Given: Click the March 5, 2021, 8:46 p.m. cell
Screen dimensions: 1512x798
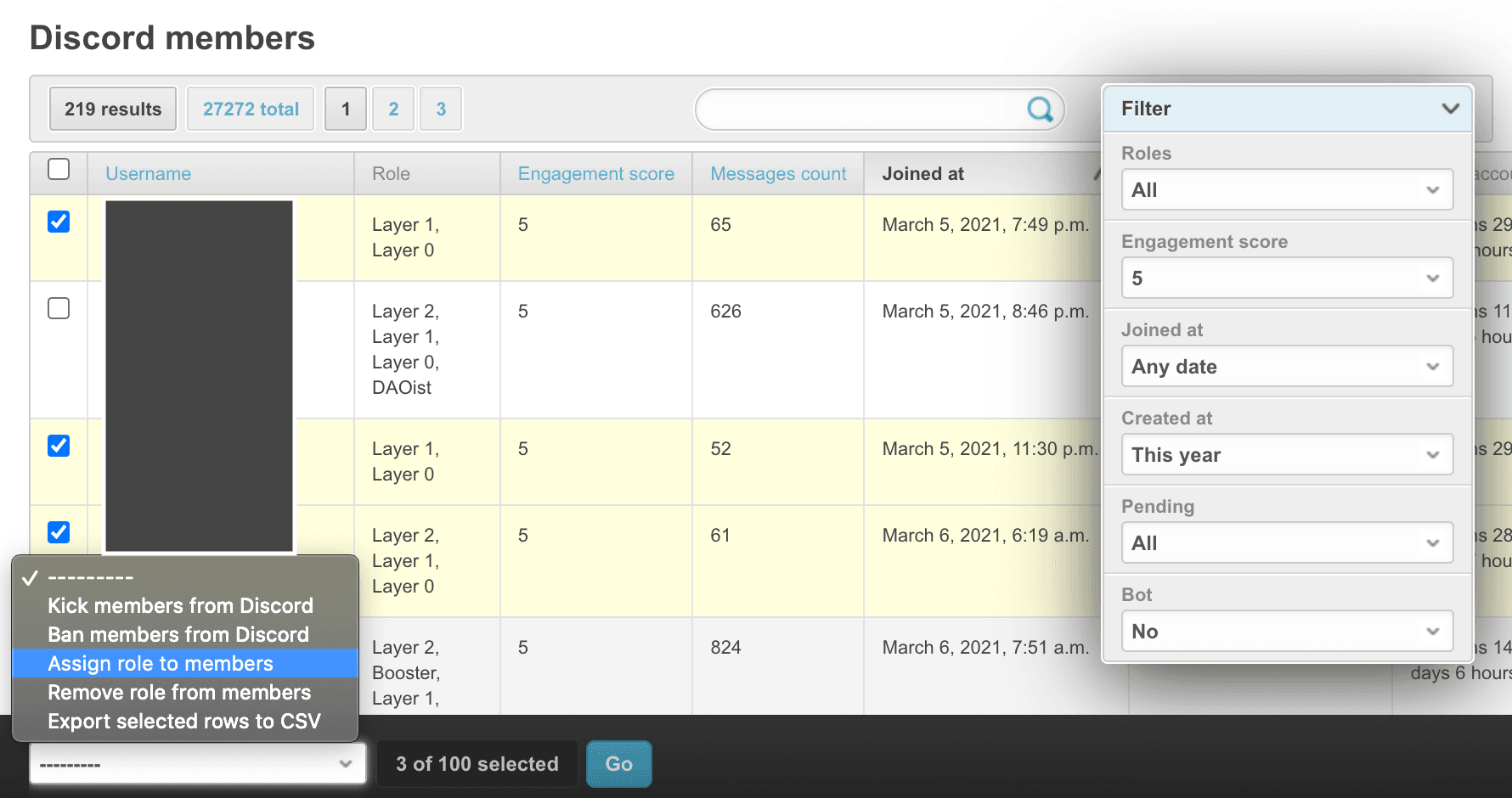Looking at the screenshot, I should [985, 312].
